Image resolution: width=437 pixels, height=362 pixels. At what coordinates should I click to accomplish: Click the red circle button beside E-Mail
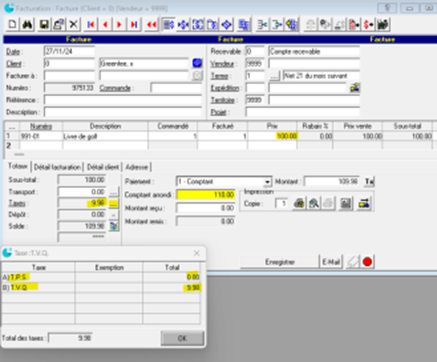tap(367, 262)
